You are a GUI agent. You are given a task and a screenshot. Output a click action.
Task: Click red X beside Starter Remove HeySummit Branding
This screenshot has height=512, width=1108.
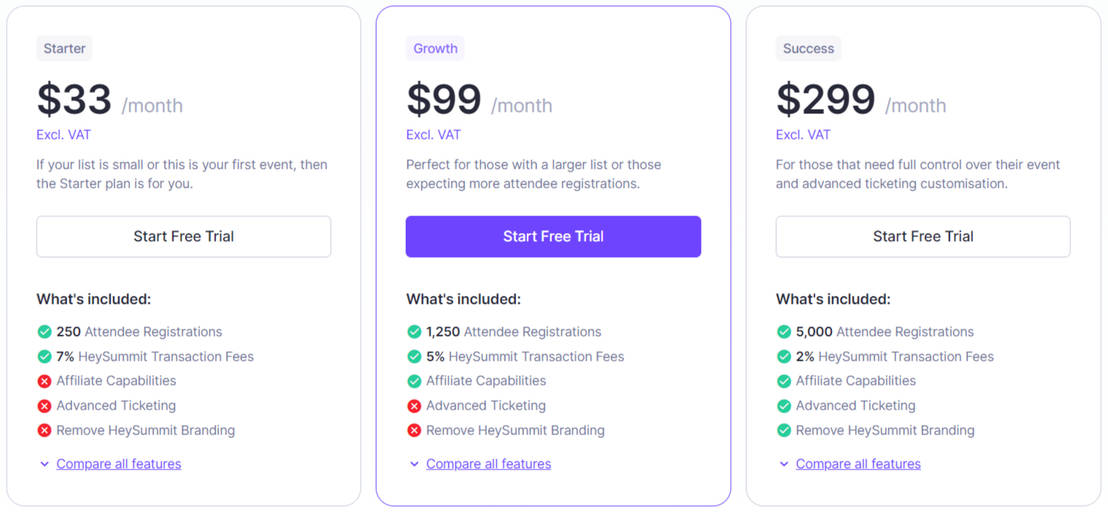click(x=44, y=431)
